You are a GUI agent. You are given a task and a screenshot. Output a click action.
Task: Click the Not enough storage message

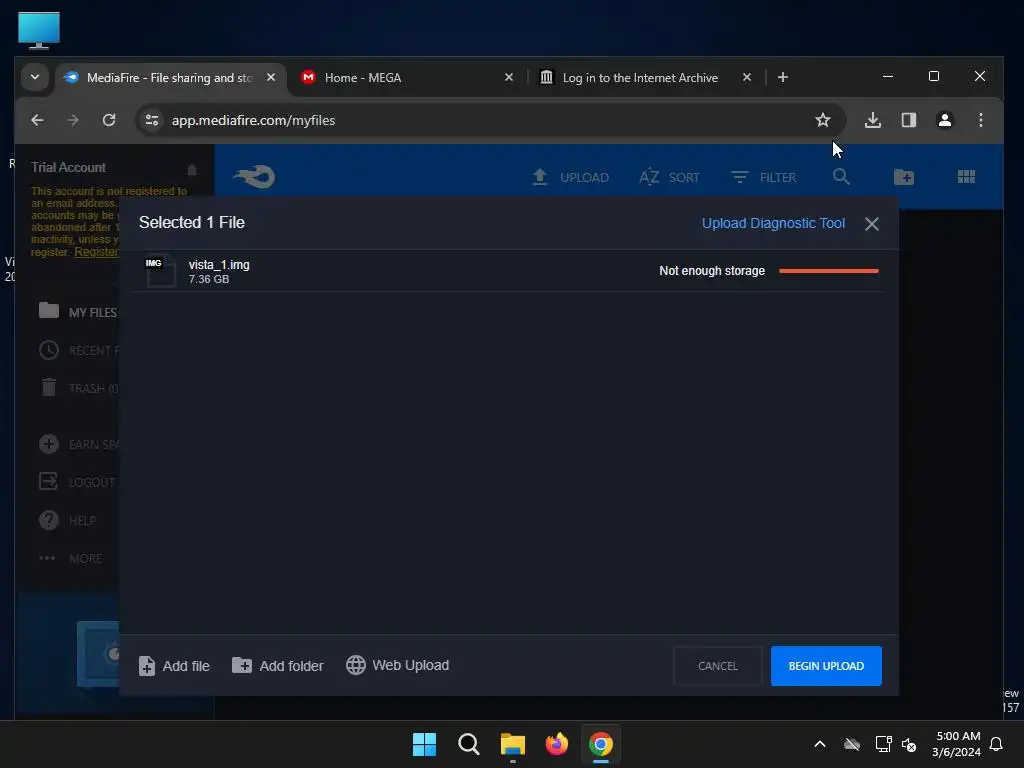pos(712,271)
